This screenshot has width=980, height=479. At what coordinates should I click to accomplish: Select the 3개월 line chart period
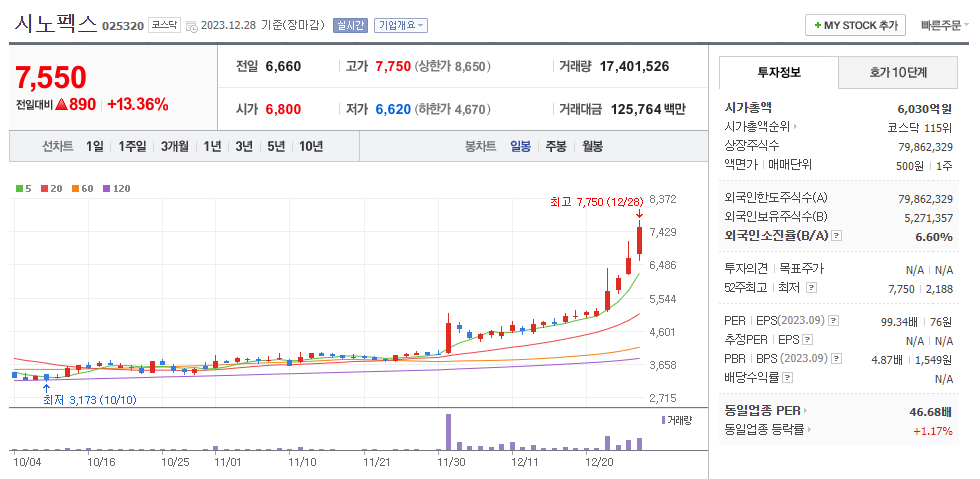coord(174,146)
